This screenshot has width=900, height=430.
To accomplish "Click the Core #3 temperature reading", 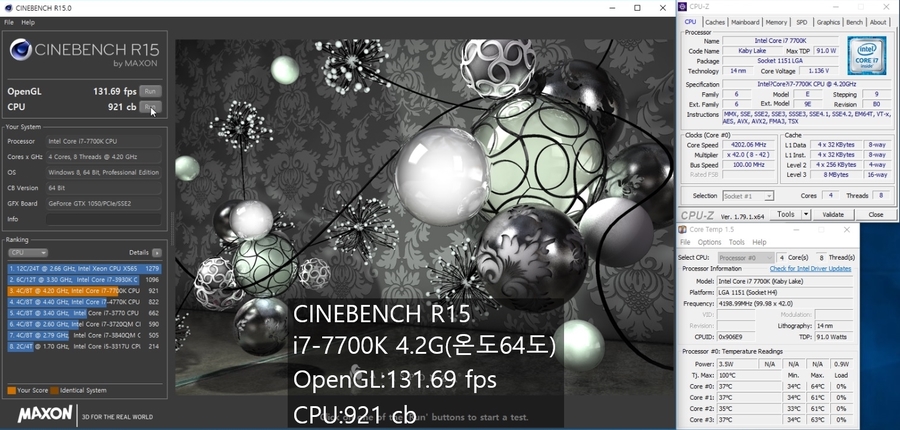I will point(748,420).
